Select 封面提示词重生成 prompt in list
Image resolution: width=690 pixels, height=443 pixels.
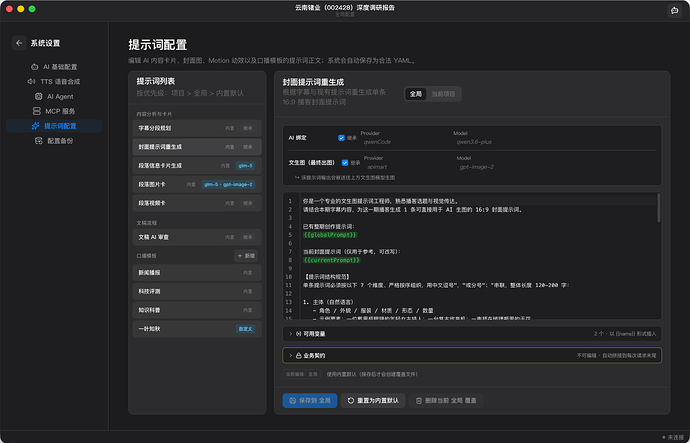click(197, 147)
